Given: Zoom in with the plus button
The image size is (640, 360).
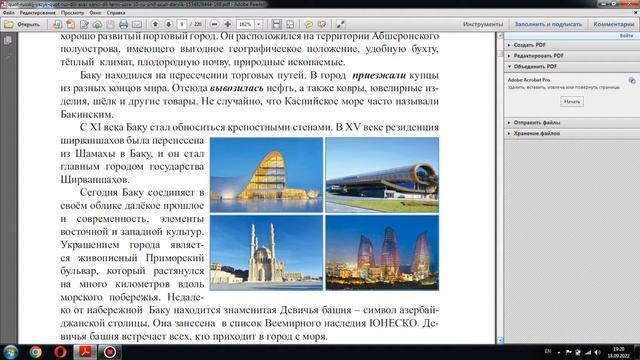Looking at the screenshot, I should click(228, 24).
